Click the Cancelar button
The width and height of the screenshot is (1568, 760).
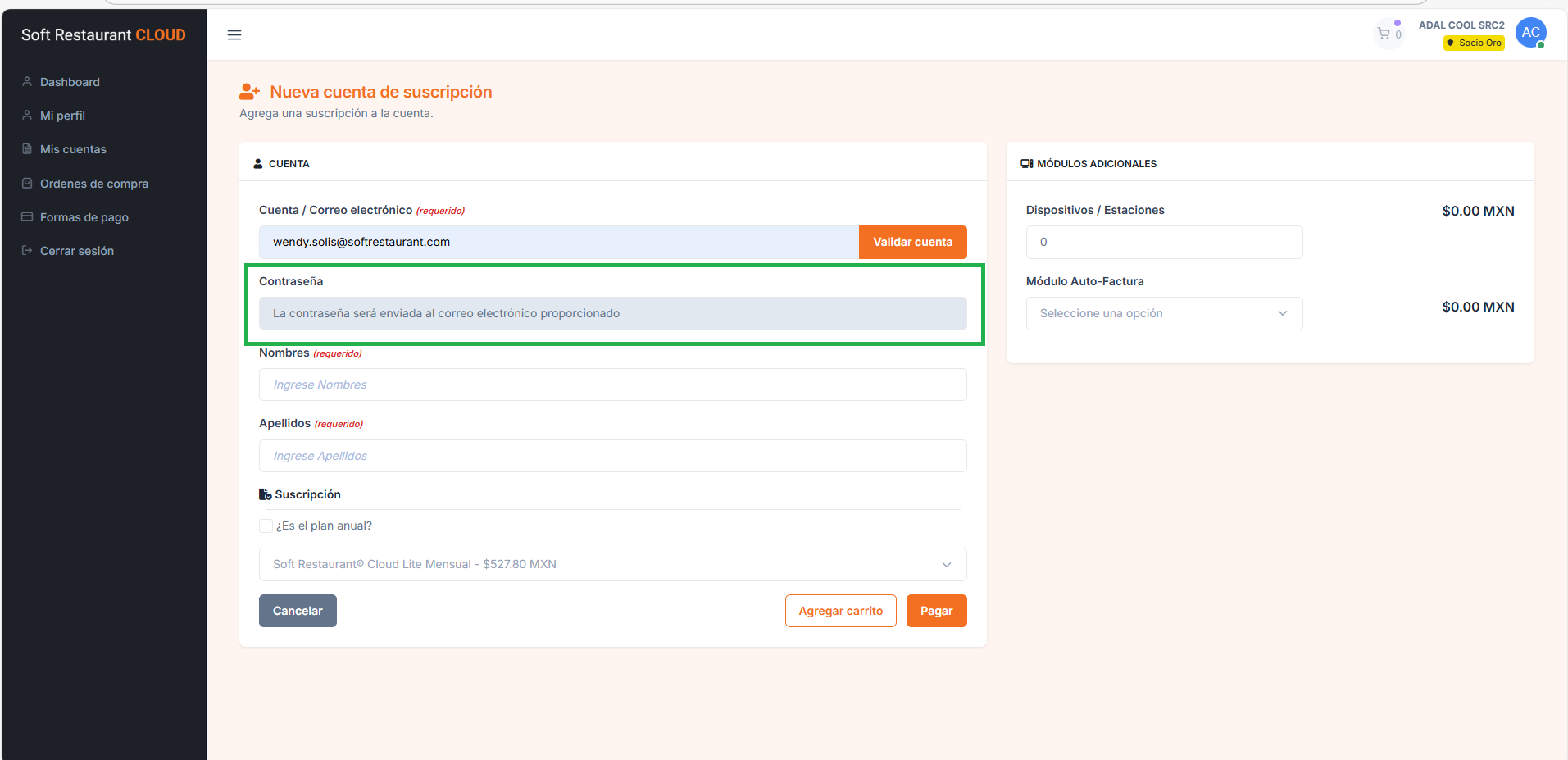tap(298, 611)
